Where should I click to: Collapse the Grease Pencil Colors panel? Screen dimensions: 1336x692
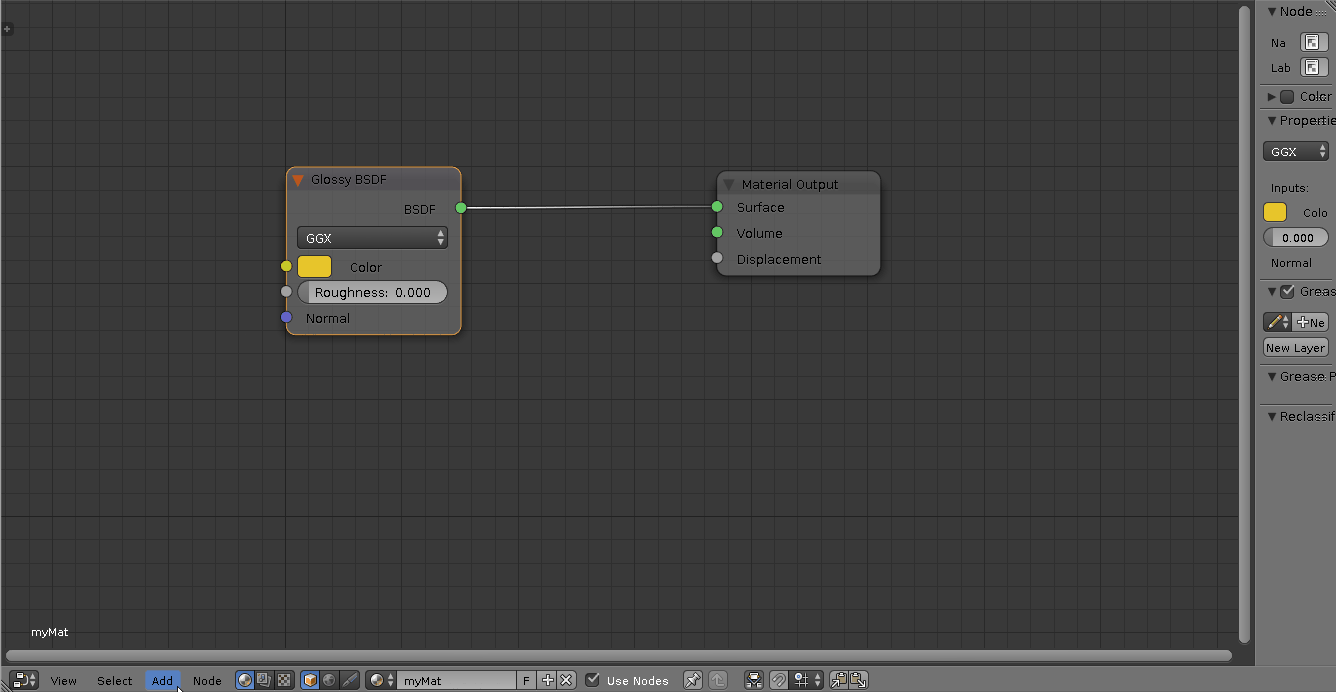1272,377
